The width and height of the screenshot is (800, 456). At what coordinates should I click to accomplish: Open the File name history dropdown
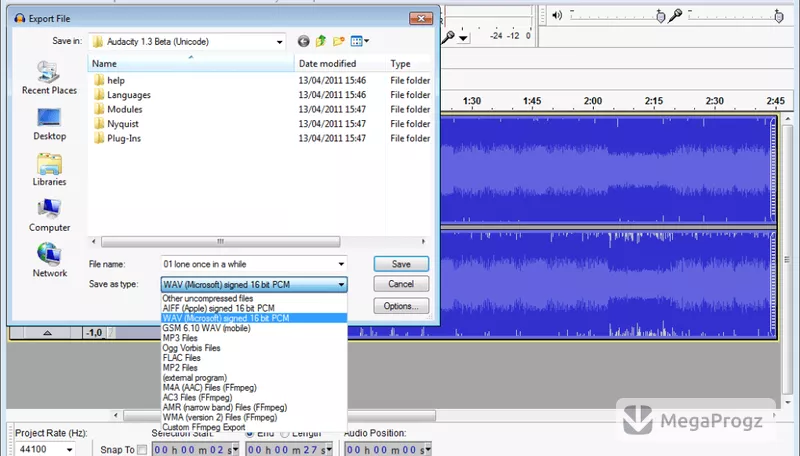pos(341,264)
